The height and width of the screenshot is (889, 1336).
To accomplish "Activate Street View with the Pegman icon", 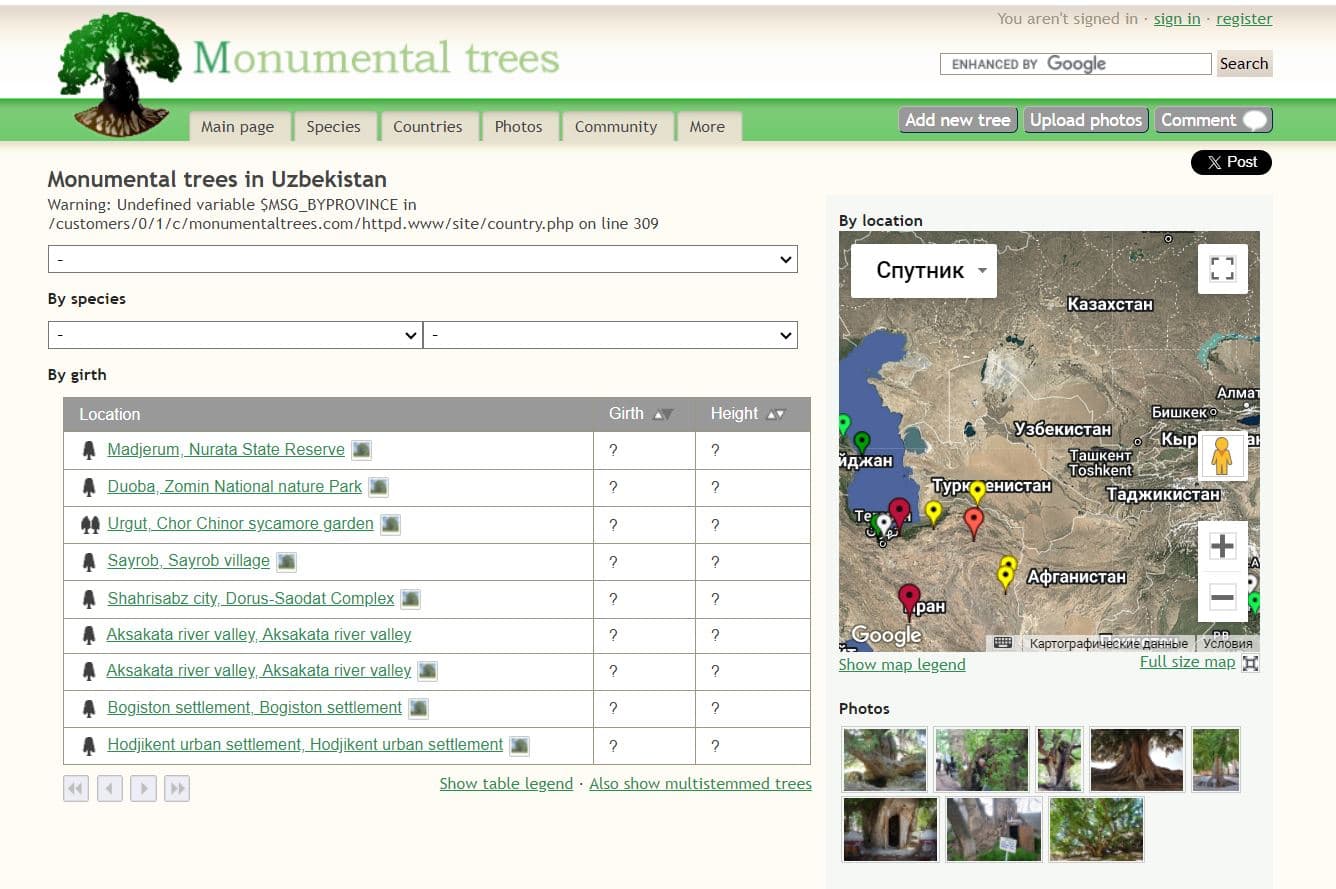I will pyautogui.click(x=1222, y=455).
